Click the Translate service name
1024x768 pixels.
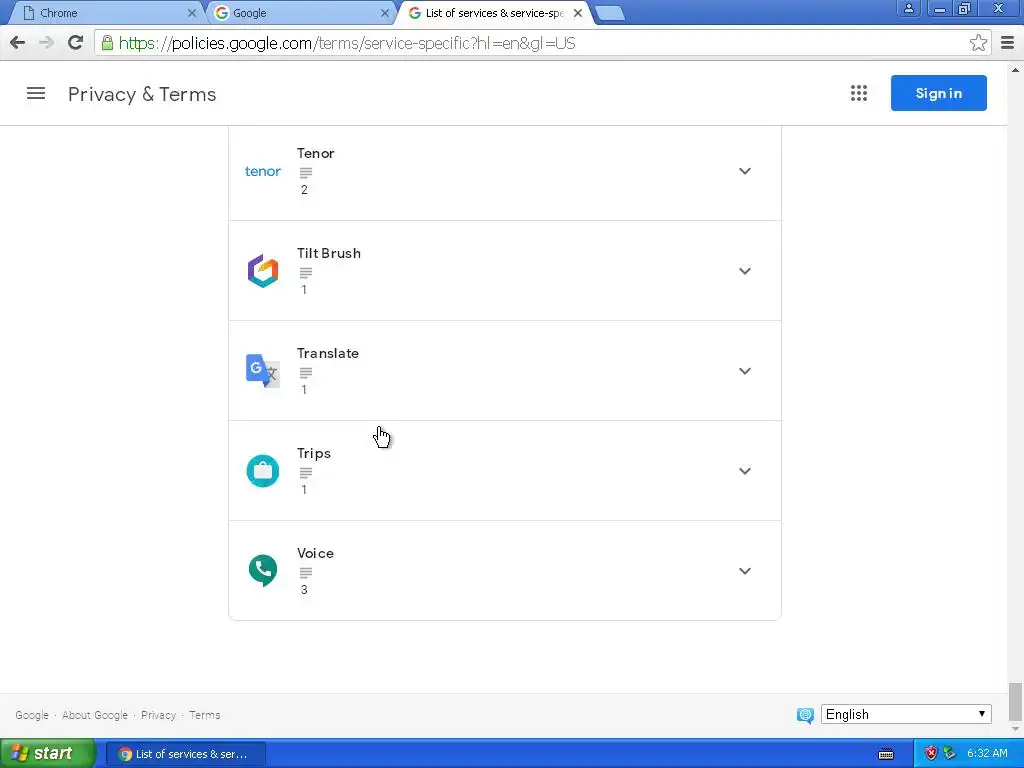[328, 353]
